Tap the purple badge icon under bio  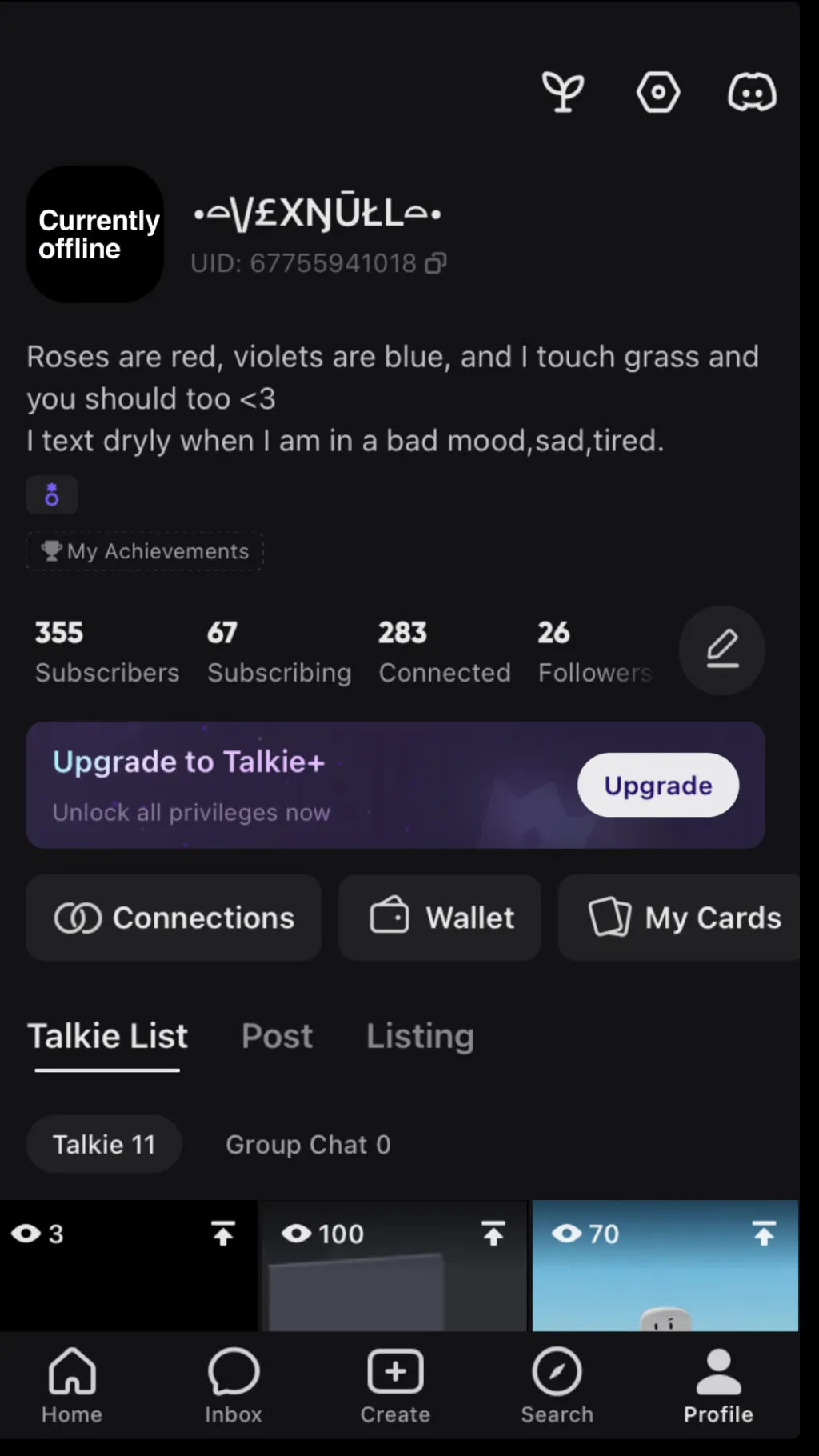[52, 495]
